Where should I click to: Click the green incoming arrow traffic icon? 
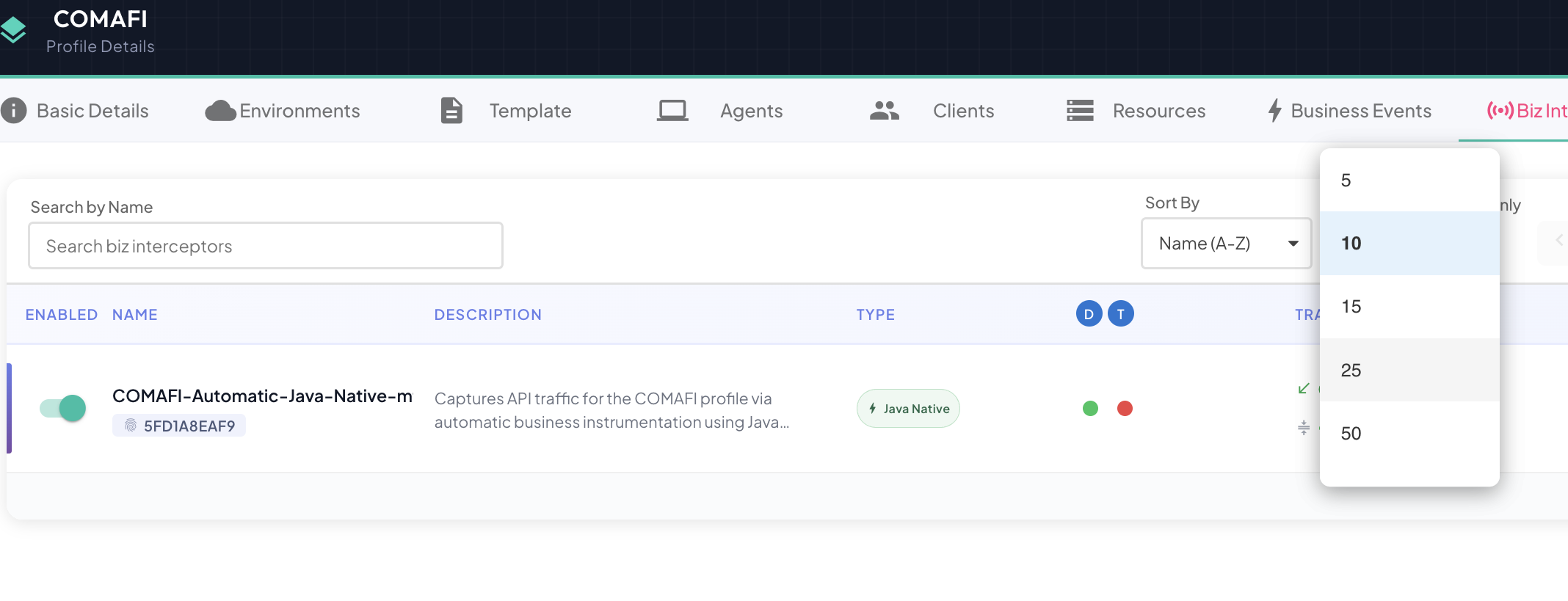(x=1304, y=388)
